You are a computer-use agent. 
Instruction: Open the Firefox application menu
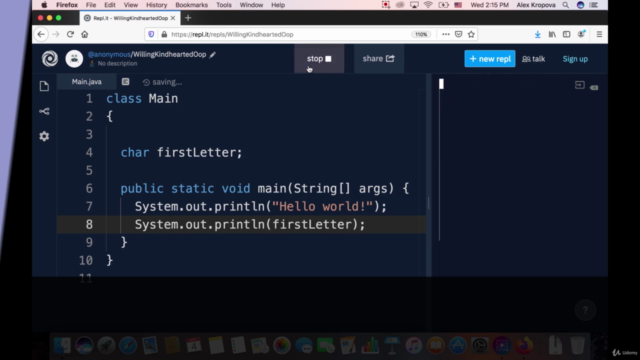[67, 5]
